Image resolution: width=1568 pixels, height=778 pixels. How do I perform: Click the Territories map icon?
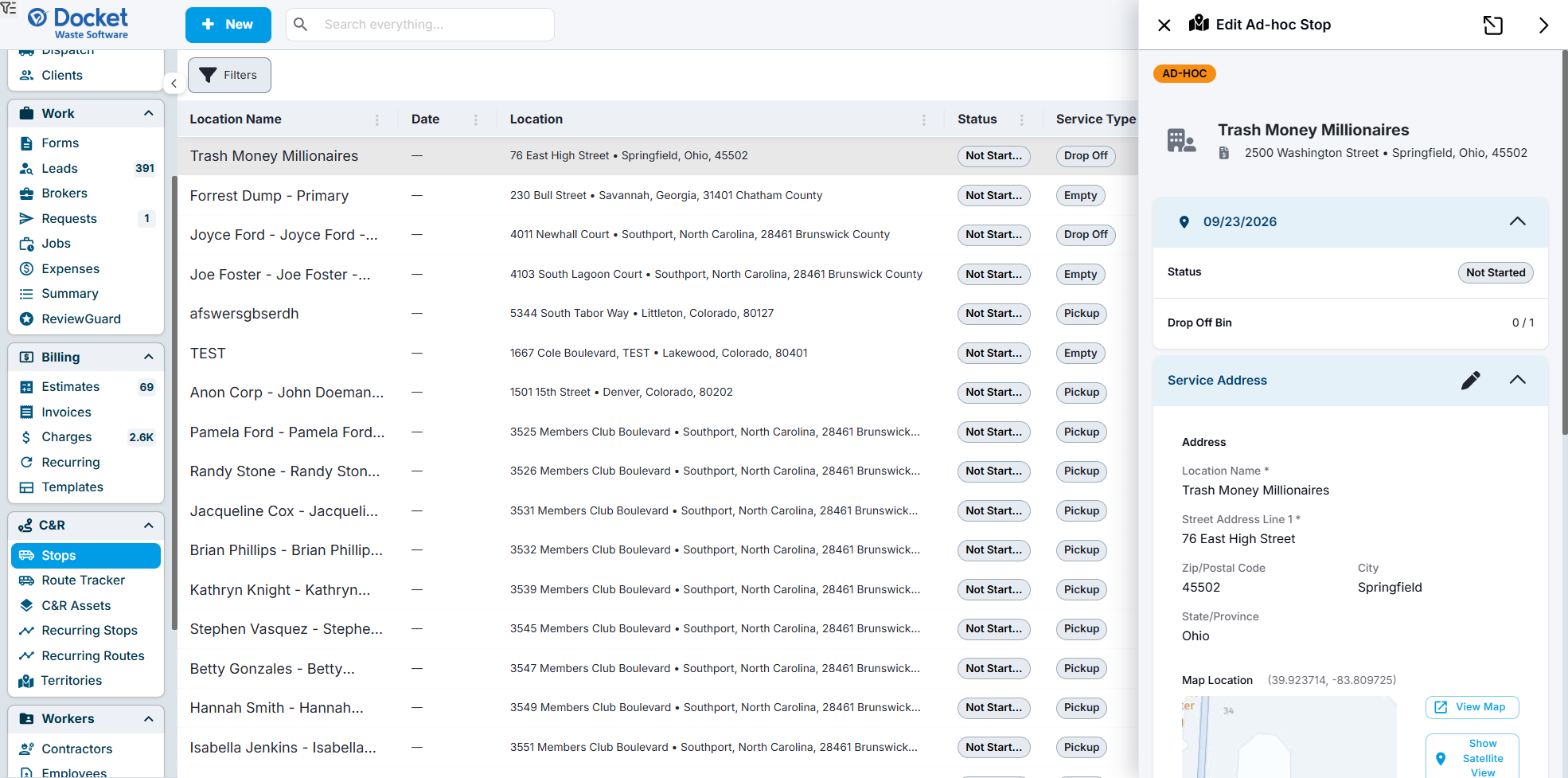click(x=26, y=681)
